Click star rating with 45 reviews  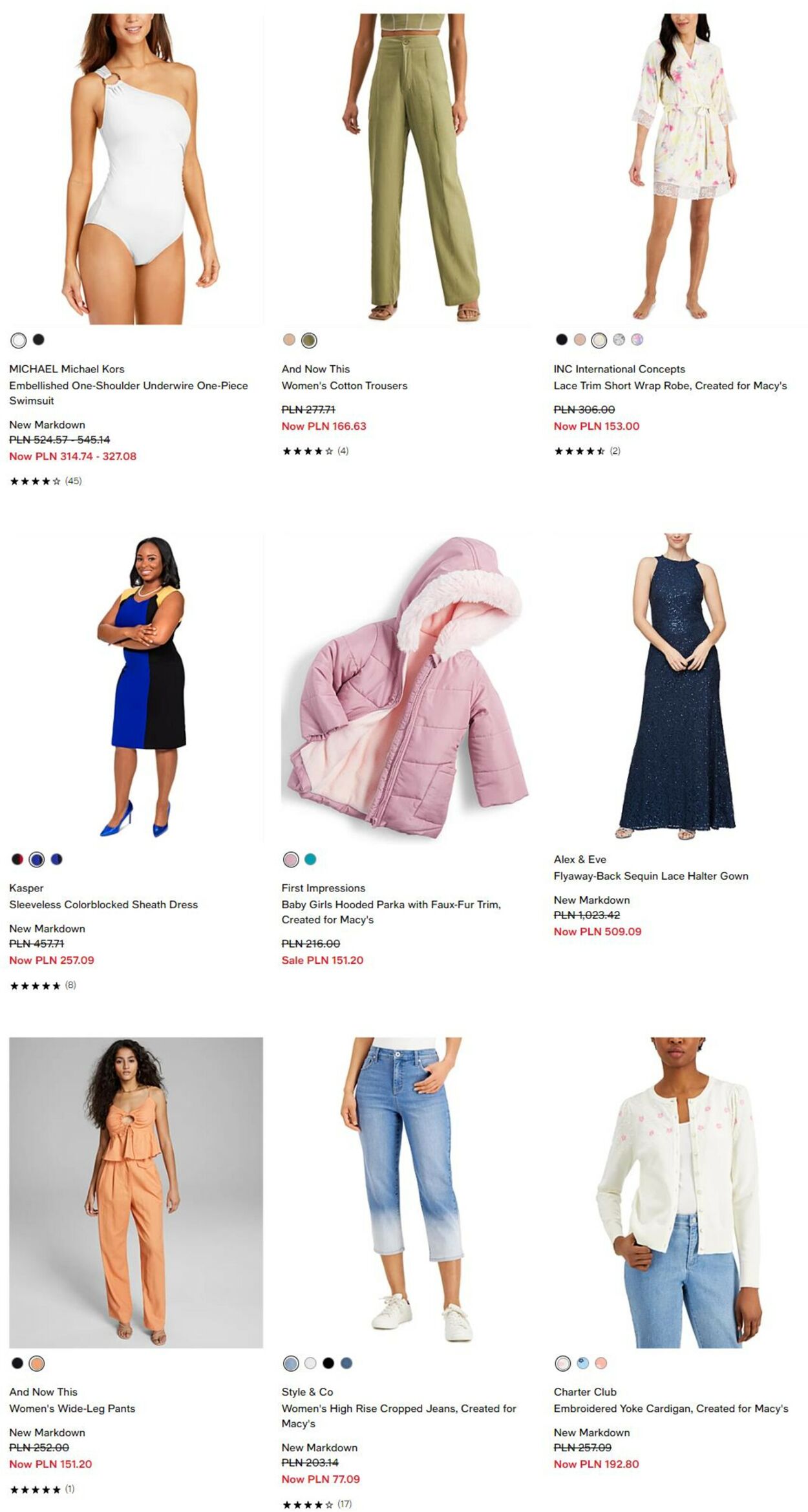[x=46, y=481]
